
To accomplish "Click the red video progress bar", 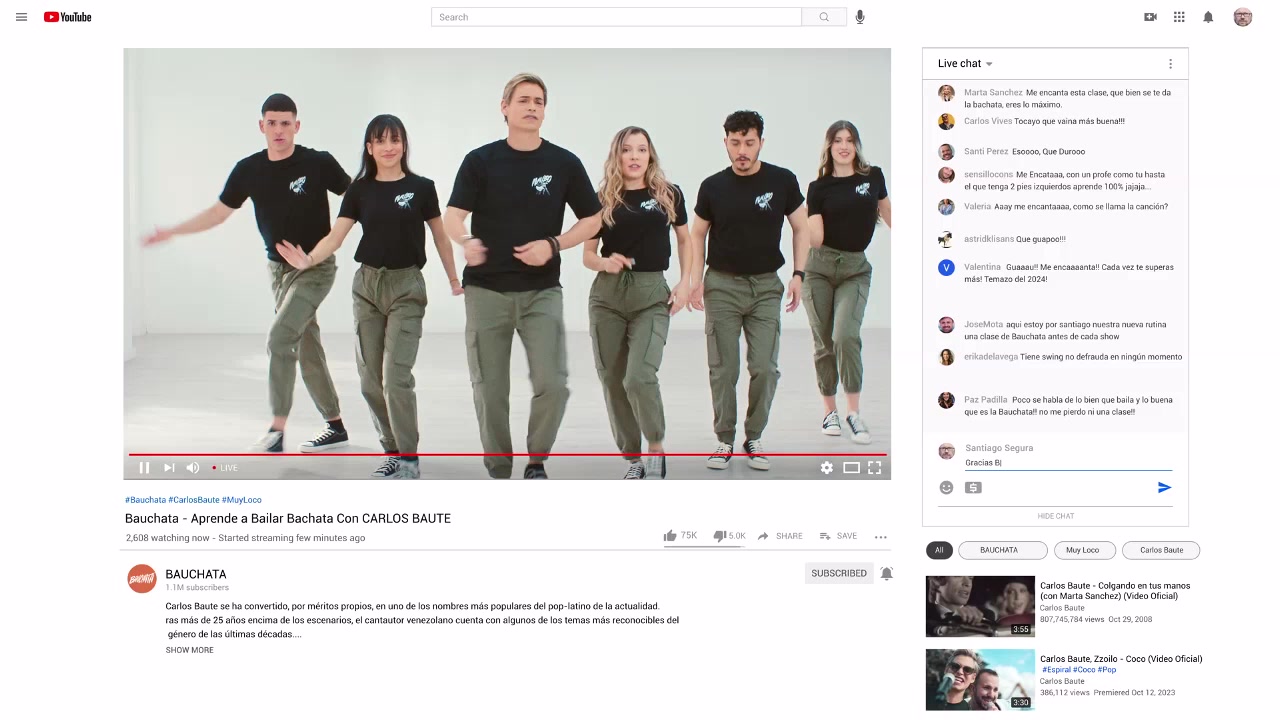I will [507, 455].
